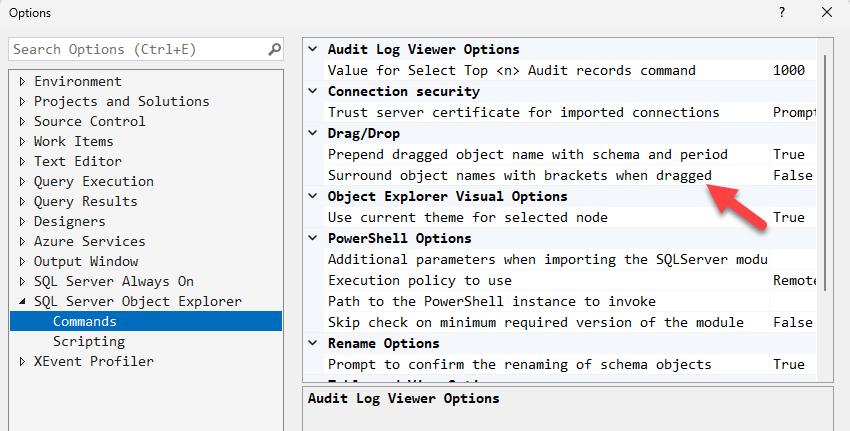Expand the Azure Services node

click(22, 242)
